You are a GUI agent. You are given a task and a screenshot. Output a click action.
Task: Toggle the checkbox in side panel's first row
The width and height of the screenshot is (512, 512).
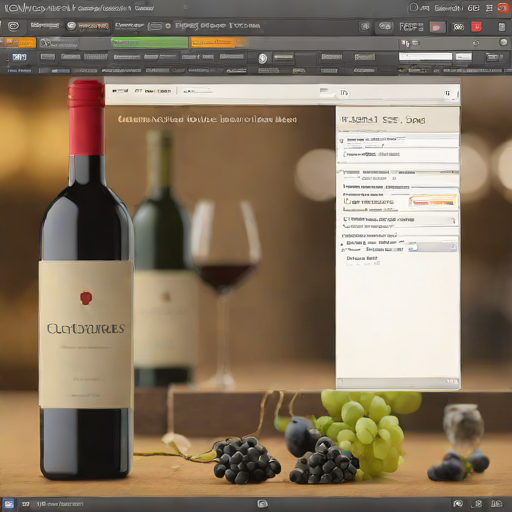point(341,141)
